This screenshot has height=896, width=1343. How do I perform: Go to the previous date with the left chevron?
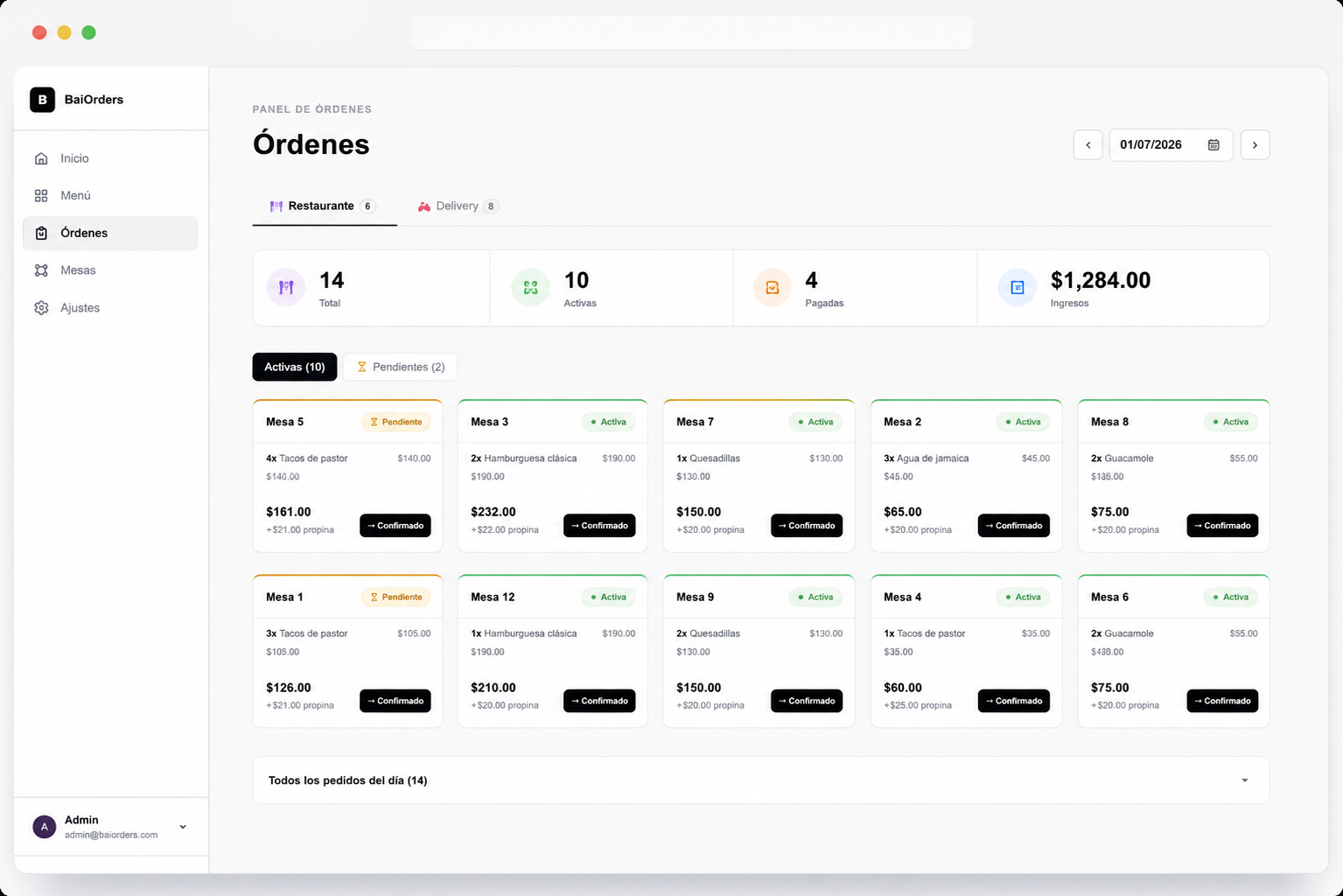[x=1088, y=145]
